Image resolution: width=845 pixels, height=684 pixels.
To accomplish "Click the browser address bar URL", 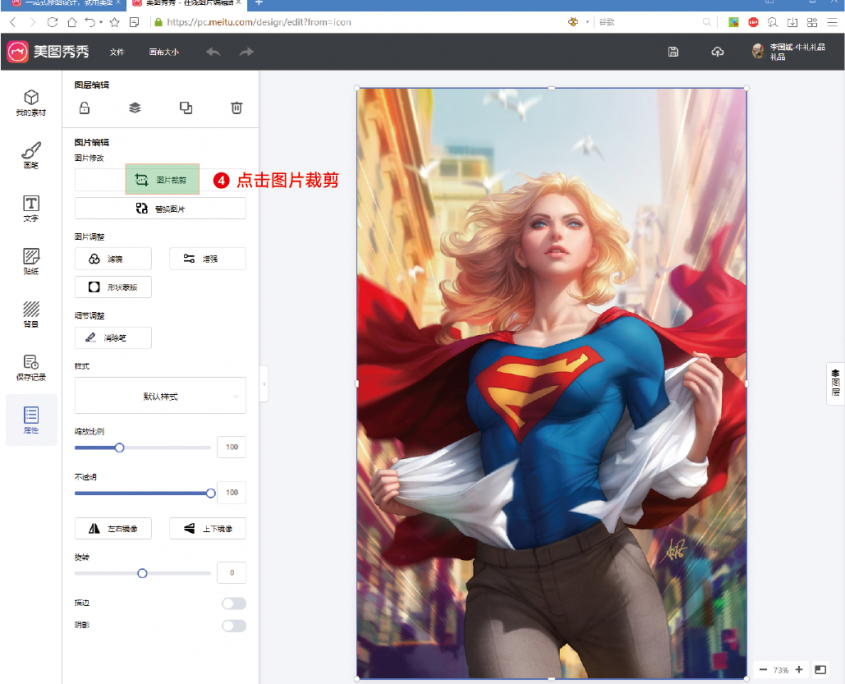I will click(x=259, y=22).
